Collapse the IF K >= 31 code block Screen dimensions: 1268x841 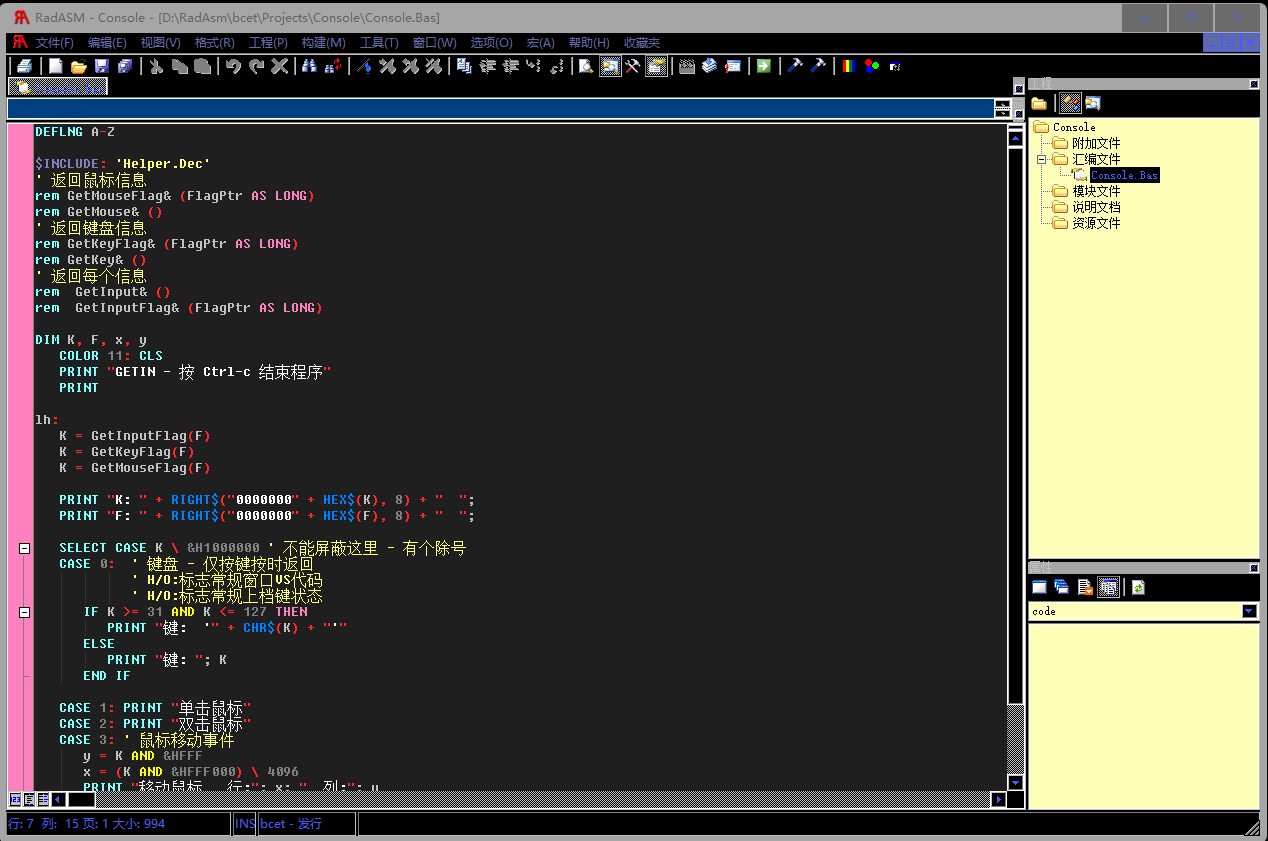pyautogui.click(x=25, y=612)
